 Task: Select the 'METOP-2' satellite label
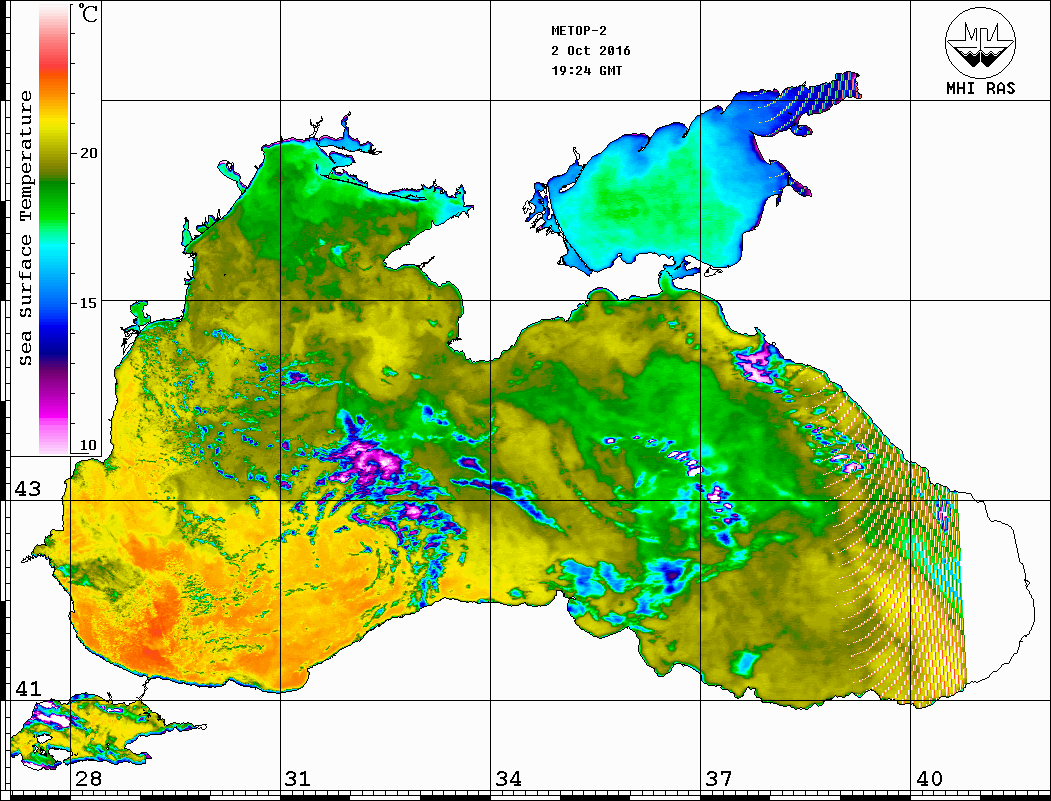click(579, 31)
